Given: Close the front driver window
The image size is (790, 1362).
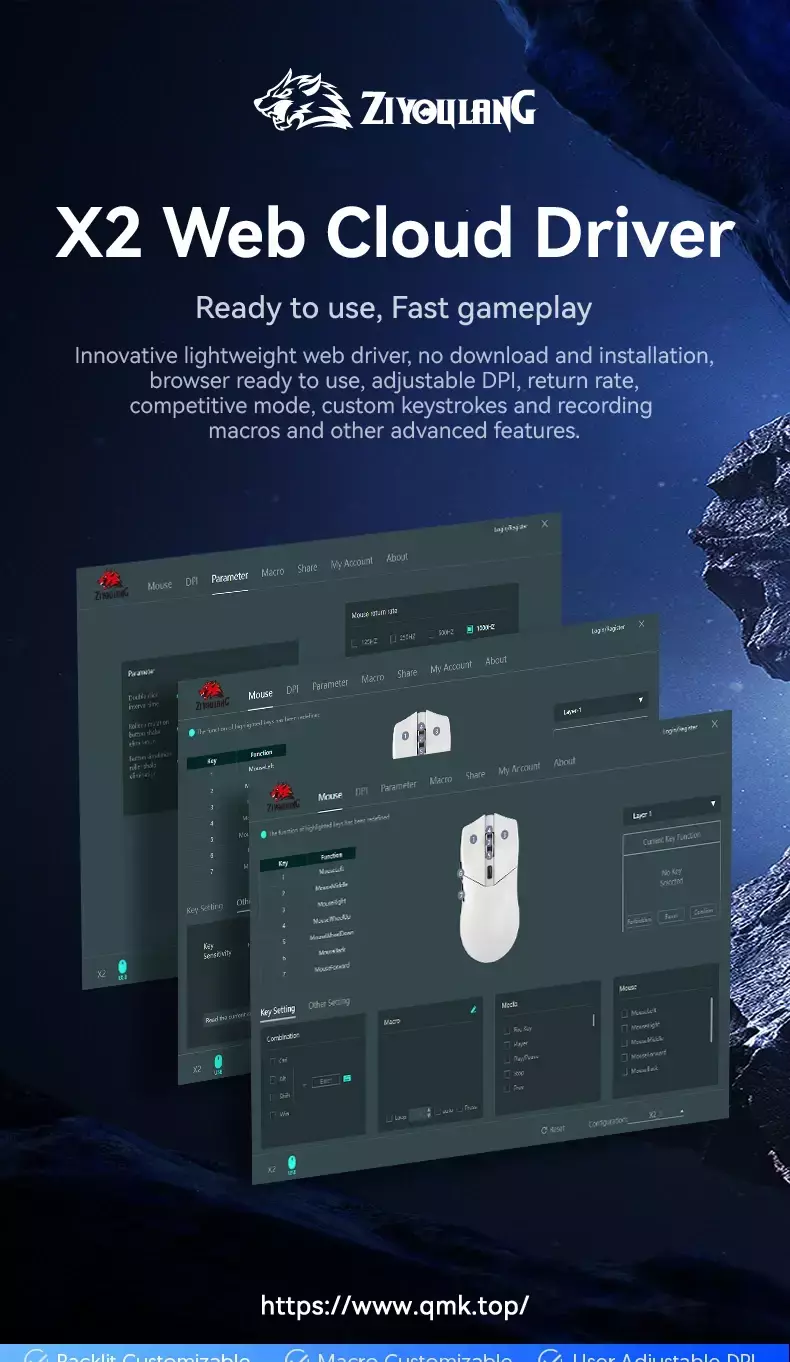Looking at the screenshot, I should tap(714, 723).
